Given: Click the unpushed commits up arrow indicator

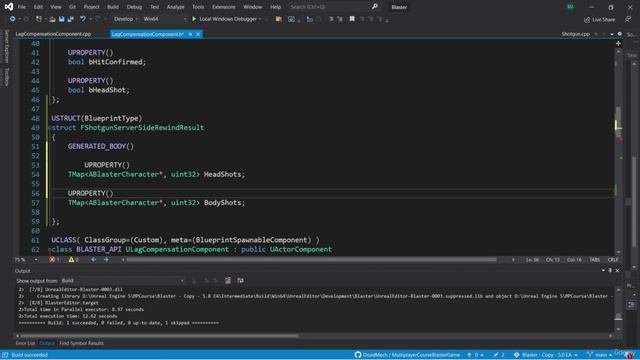Looking at the screenshot, I should [x=476, y=355].
